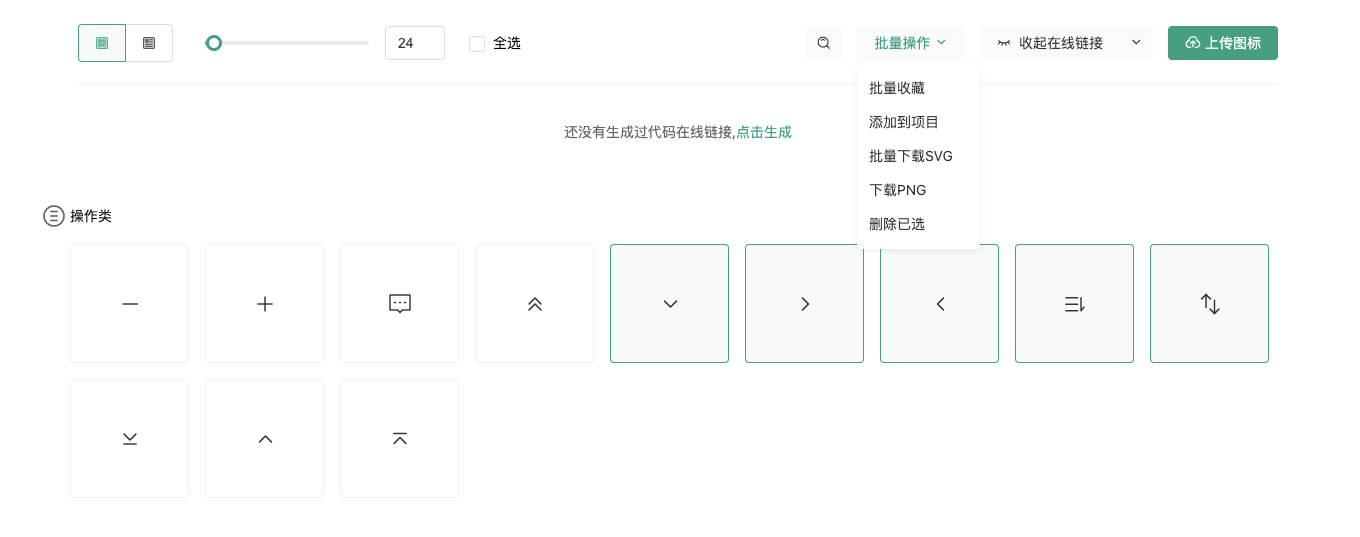Click the icon size slider handle

click(213, 43)
